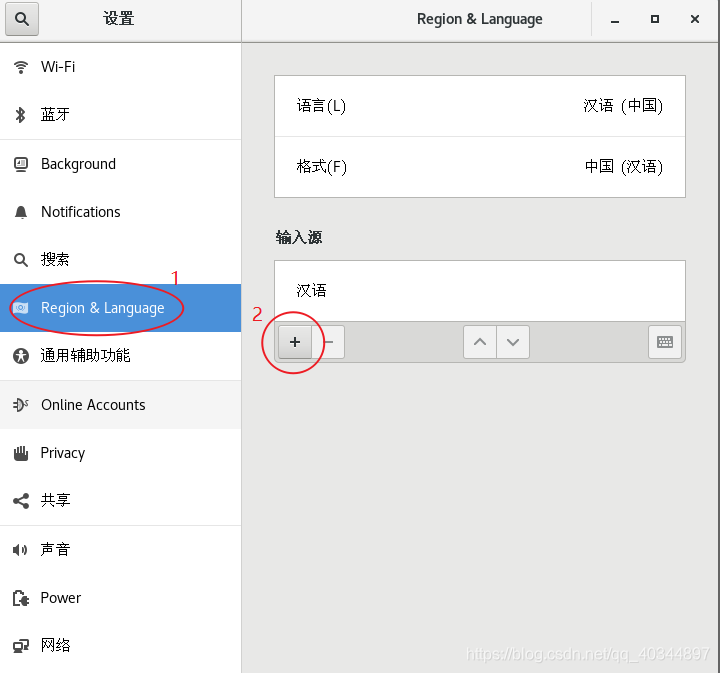This screenshot has width=720, height=673.
Task: Click the network computers icon beside 网络
Action: pyautogui.click(x=21, y=646)
